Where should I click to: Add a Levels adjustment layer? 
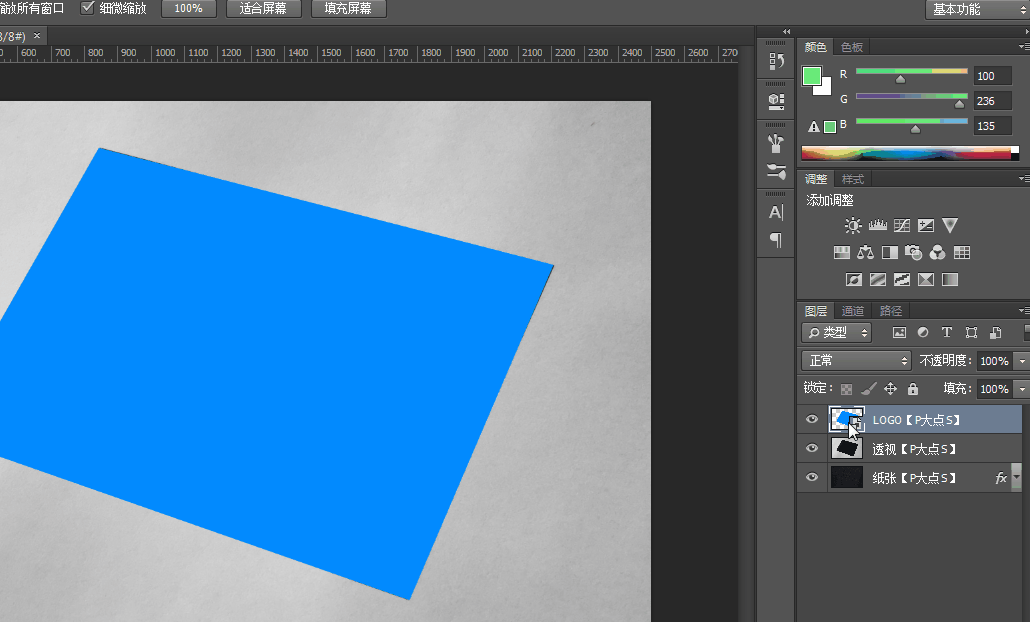pos(878,226)
